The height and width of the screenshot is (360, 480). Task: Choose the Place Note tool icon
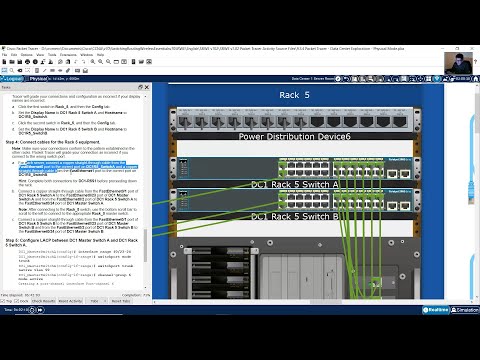point(37,70)
